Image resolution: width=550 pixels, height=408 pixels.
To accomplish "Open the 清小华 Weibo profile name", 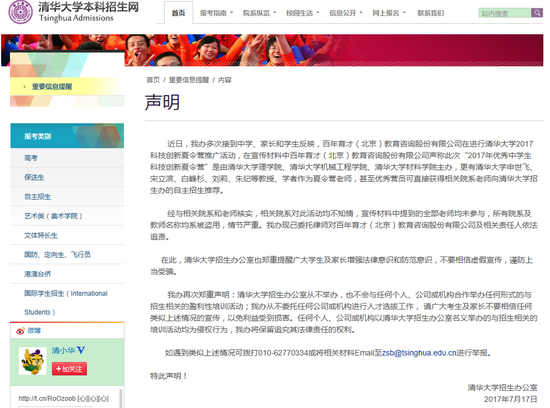I will [x=63, y=350].
